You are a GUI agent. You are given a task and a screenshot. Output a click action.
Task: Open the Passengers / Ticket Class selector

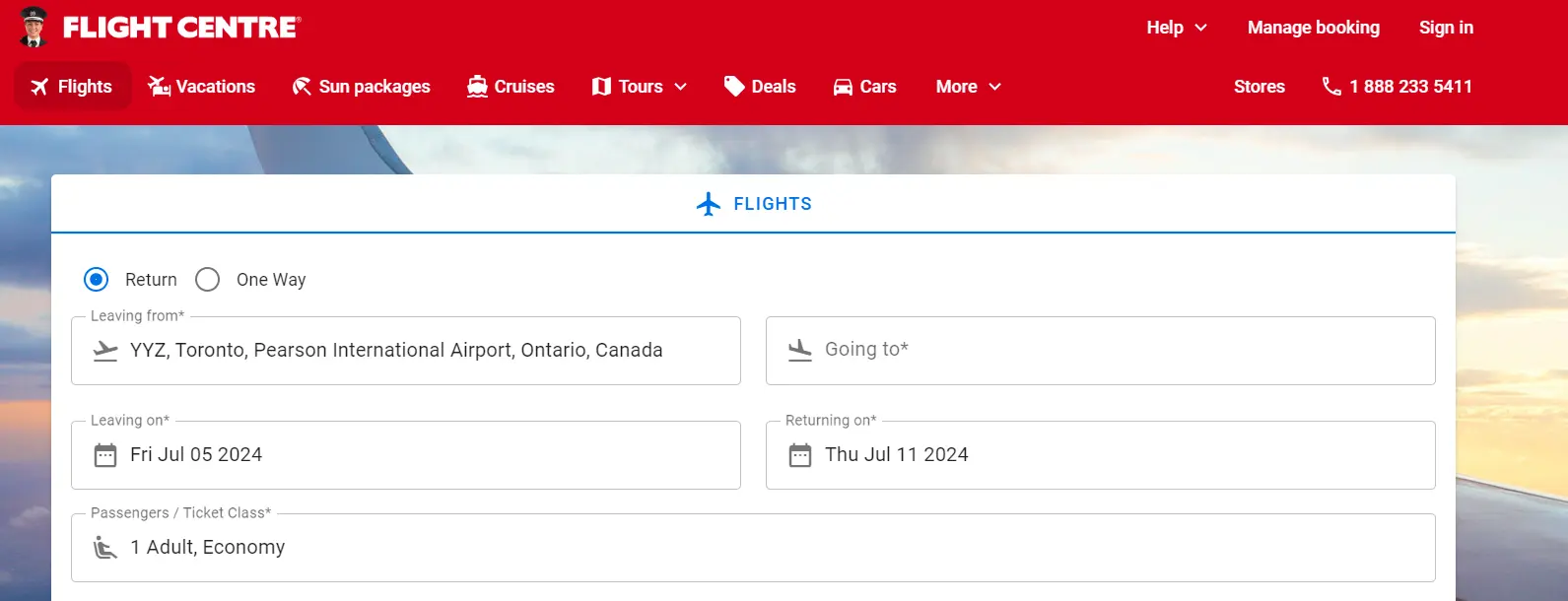753,548
